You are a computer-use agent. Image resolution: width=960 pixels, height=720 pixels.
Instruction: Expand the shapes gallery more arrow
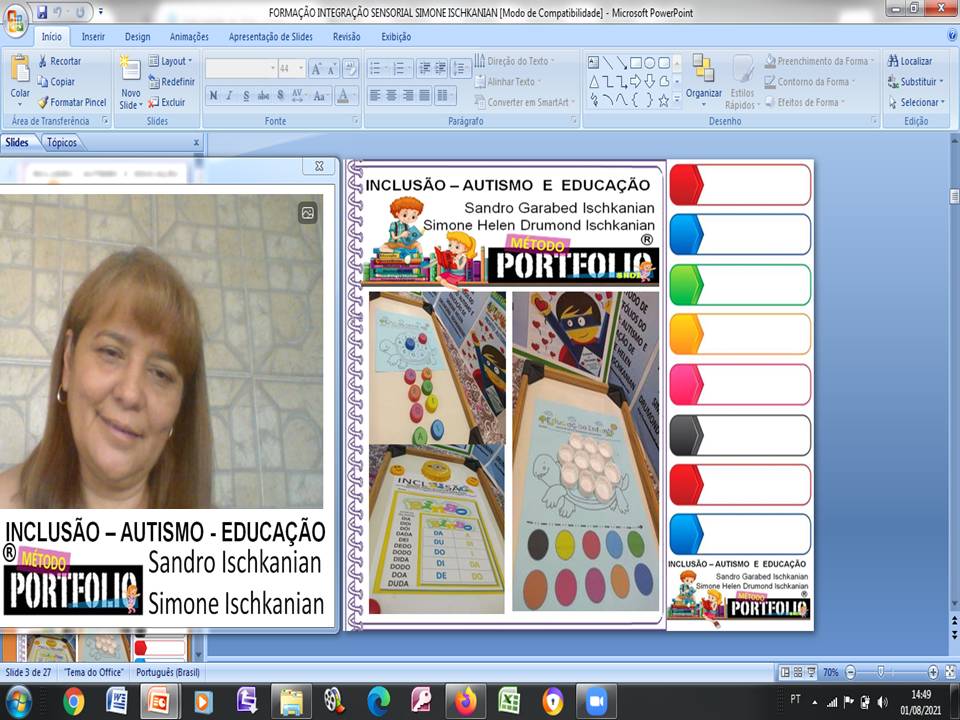coord(677,99)
